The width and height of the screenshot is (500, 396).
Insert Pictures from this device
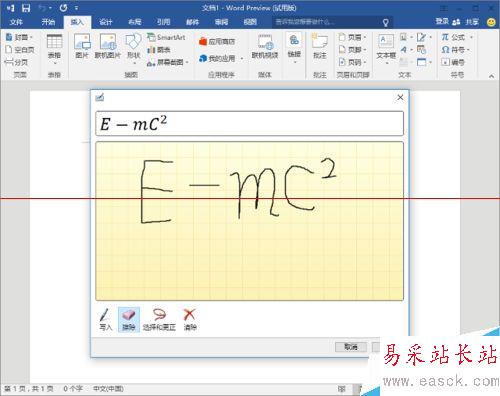click(x=82, y=46)
